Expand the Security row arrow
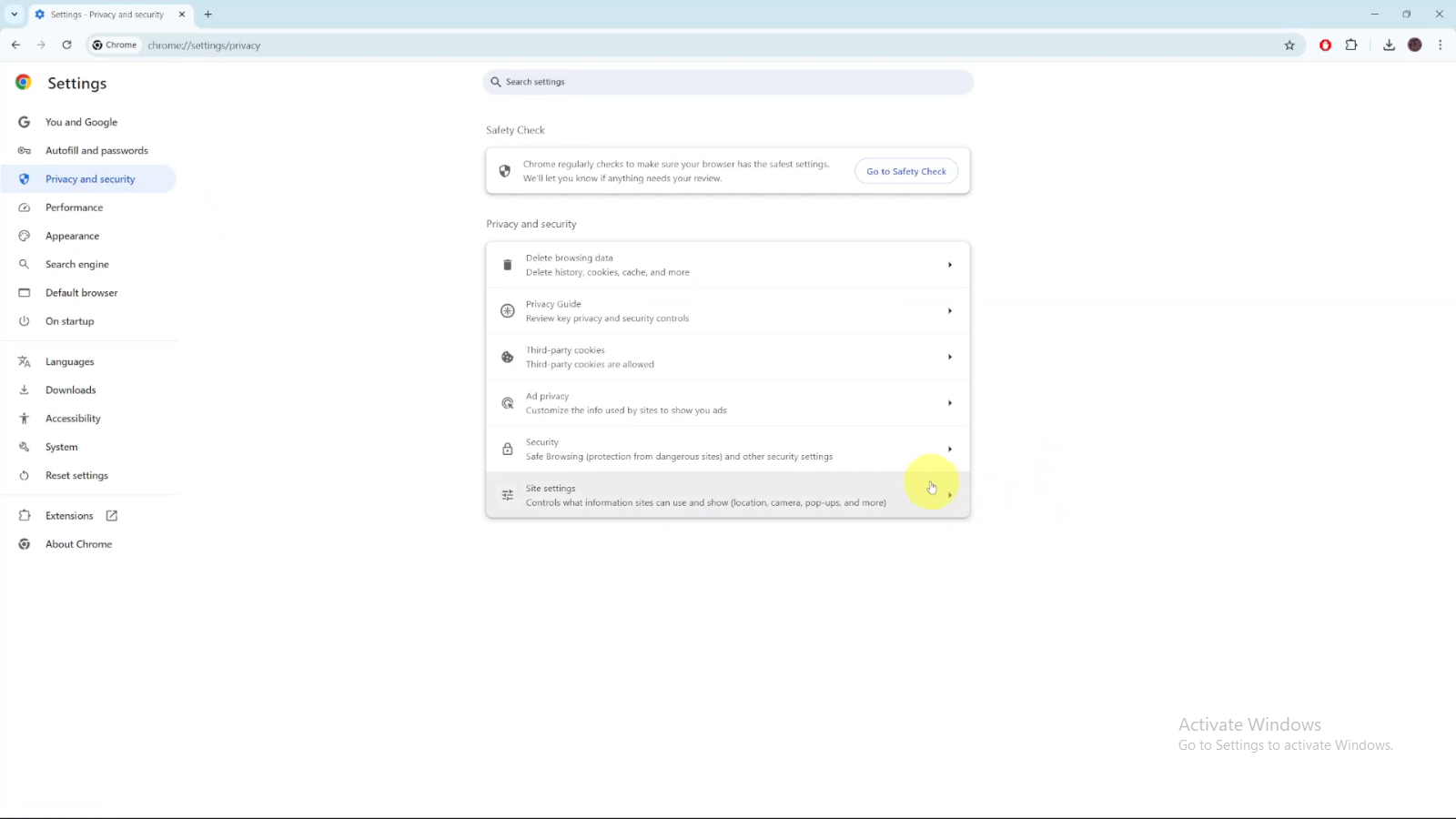This screenshot has width=1456, height=819. point(949,449)
